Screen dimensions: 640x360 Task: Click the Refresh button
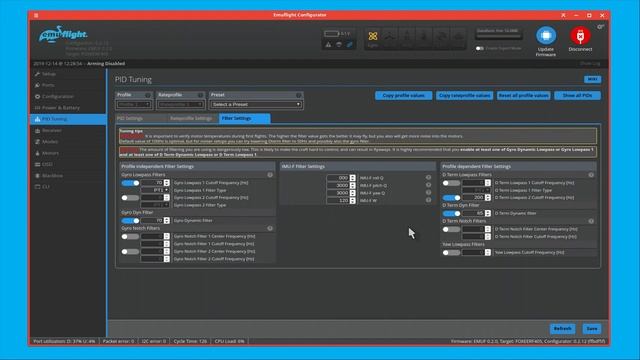point(562,329)
